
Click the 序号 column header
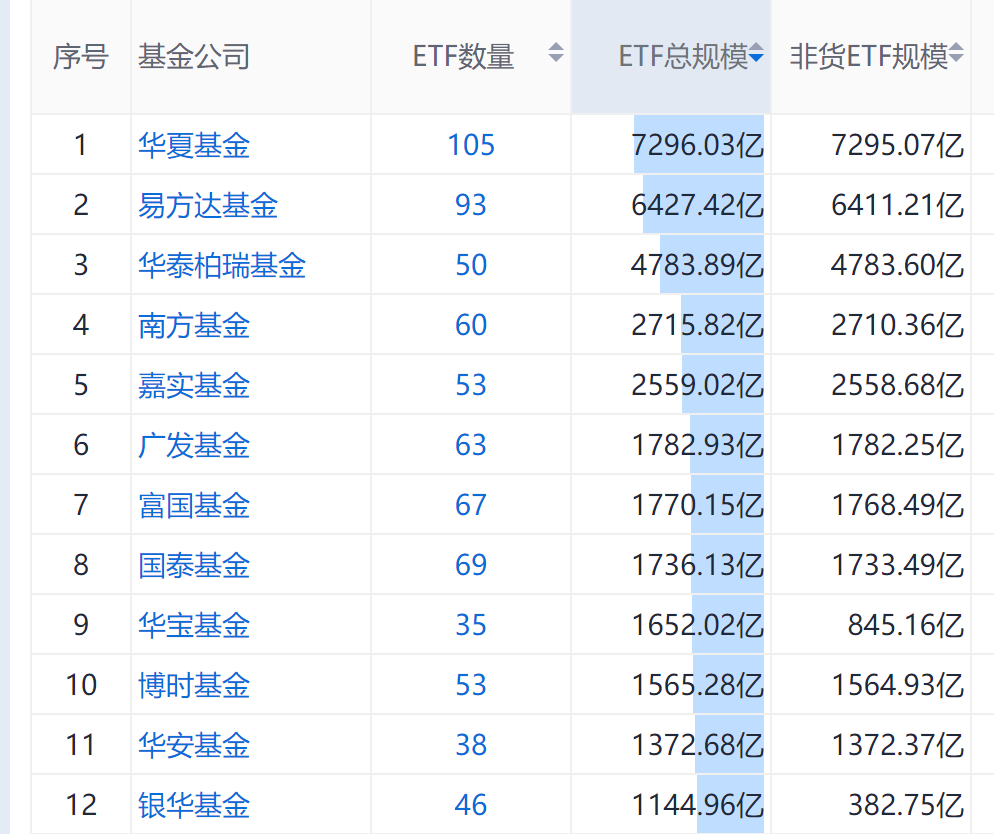pos(81,56)
